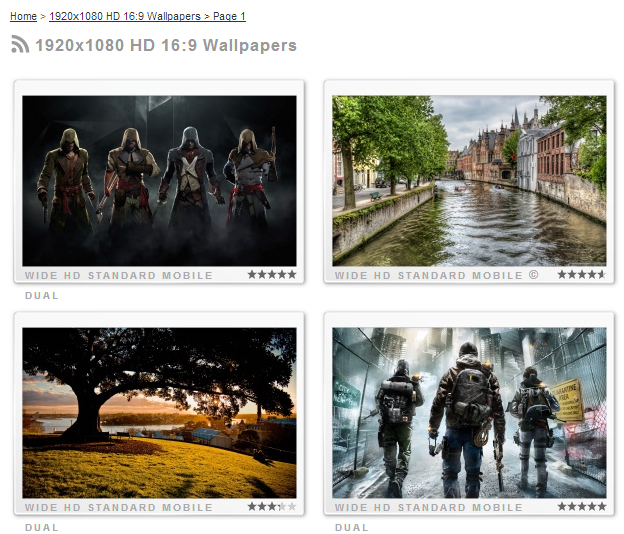Rate the canal wallpaper using stars
Image resolution: width=624 pixels, height=534 pixels.
point(582,275)
